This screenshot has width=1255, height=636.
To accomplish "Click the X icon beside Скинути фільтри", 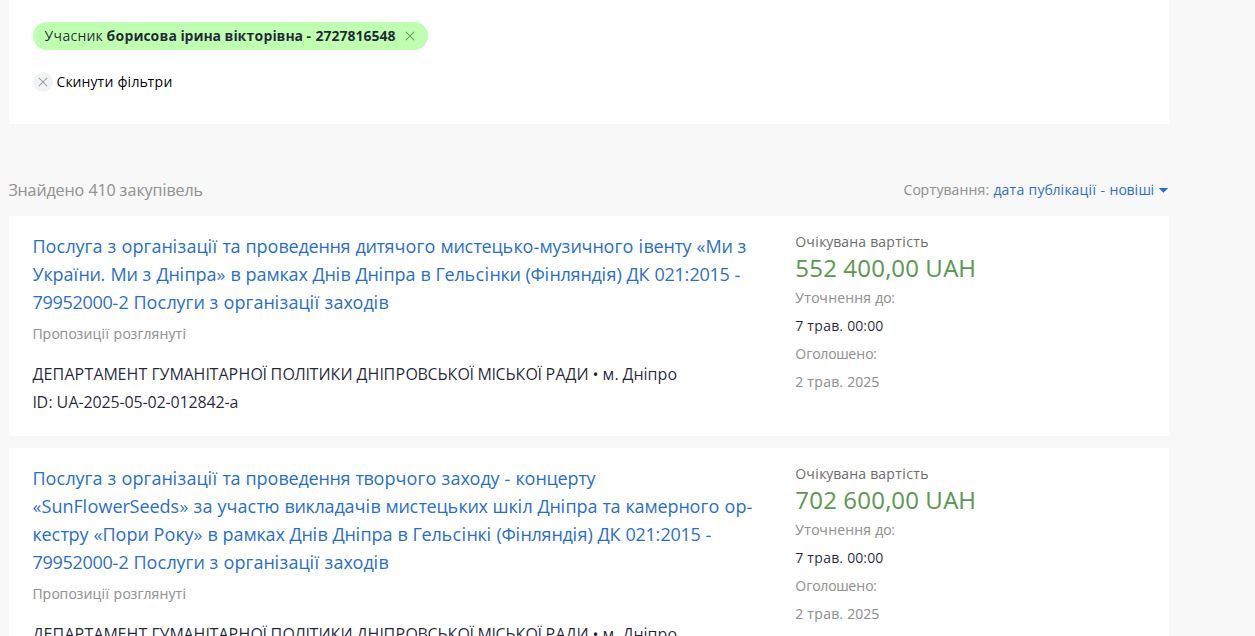I will [42, 82].
